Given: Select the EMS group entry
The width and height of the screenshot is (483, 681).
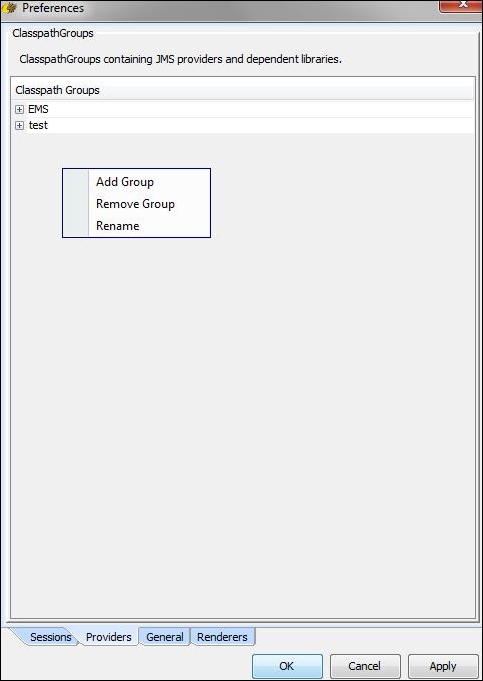Looking at the screenshot, I should [x=38, y=109].
